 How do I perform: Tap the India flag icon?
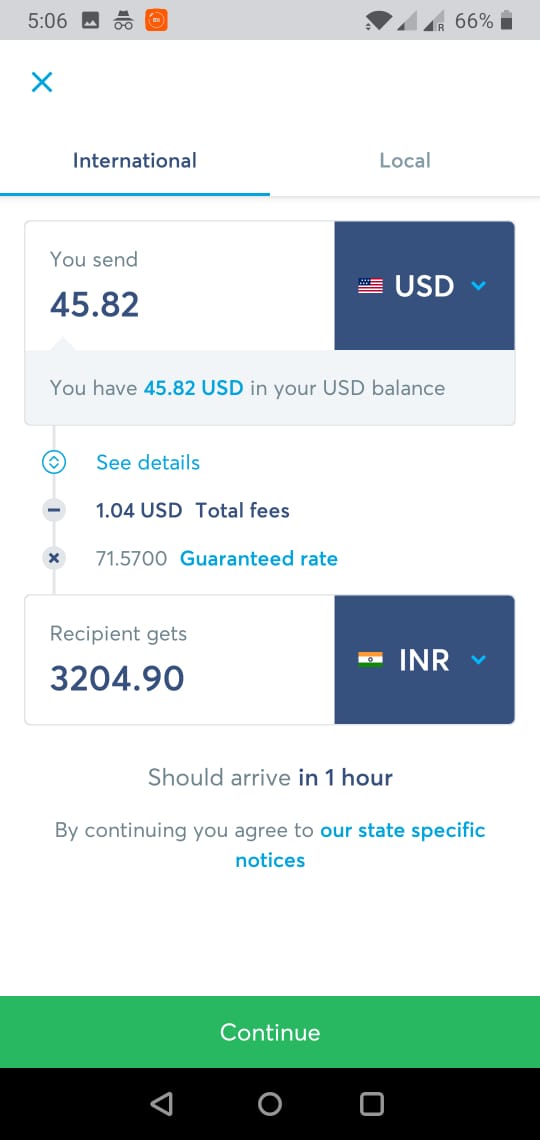[371, 659]
